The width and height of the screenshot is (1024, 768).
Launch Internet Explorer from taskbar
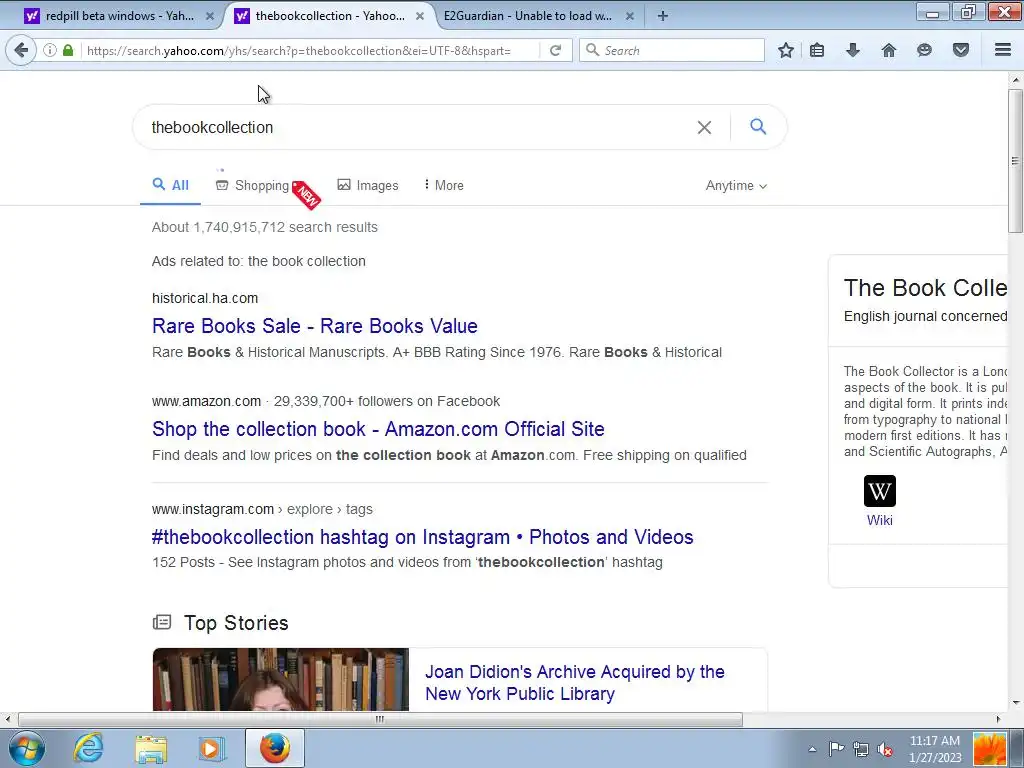88,748
